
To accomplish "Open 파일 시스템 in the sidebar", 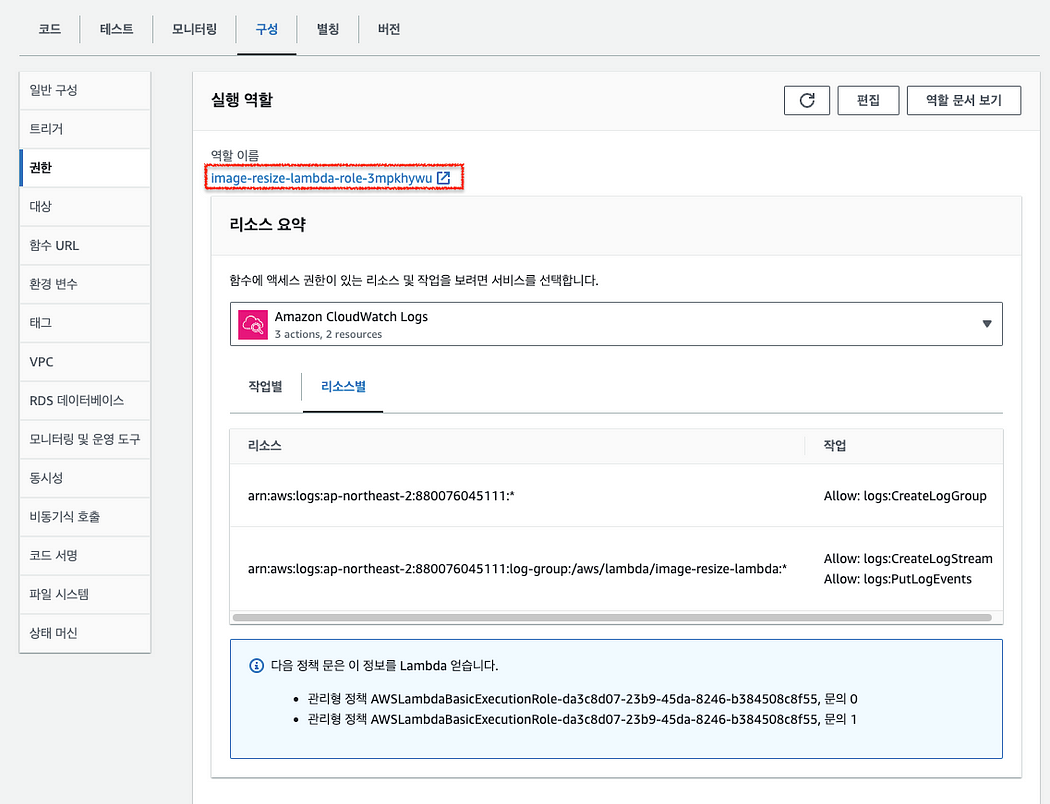I will coord(85,595).
